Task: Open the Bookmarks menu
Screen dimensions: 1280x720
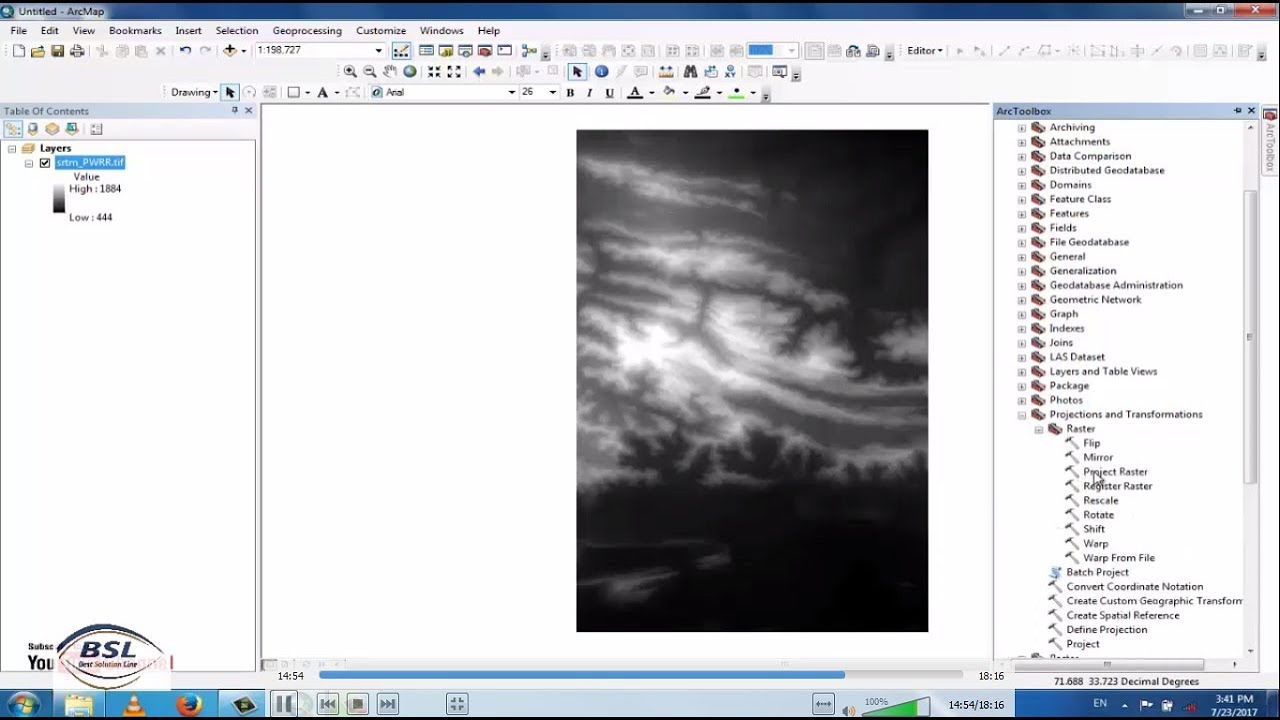Action: pos(135,31)
